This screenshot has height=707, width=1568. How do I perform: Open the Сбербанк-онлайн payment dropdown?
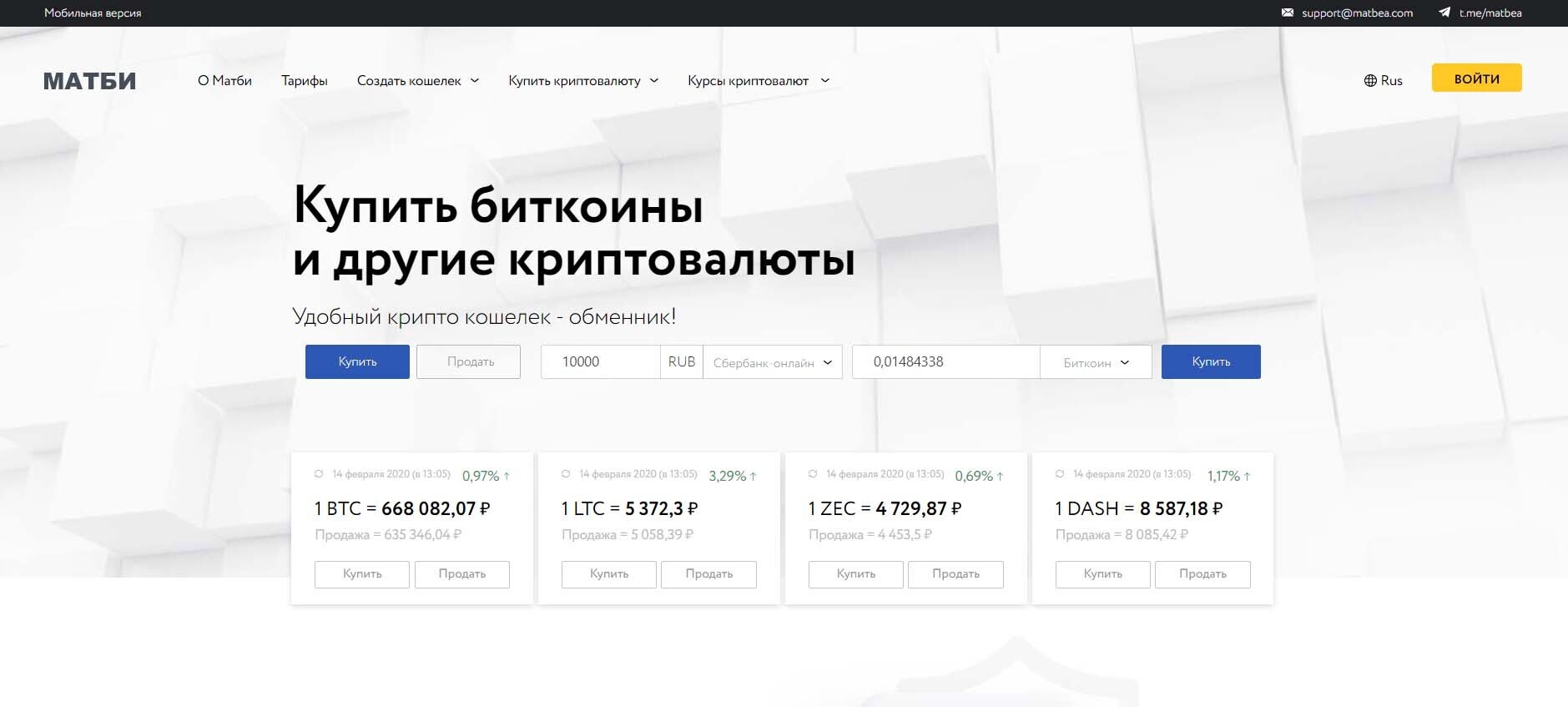tap(772, 362)
